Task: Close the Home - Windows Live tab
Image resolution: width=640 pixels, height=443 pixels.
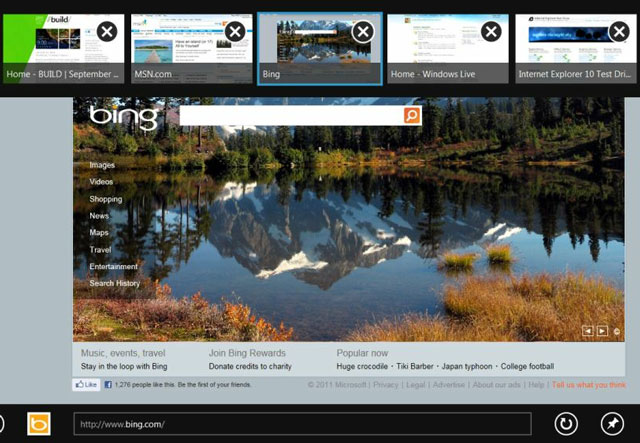Action: tap(491, 31)
